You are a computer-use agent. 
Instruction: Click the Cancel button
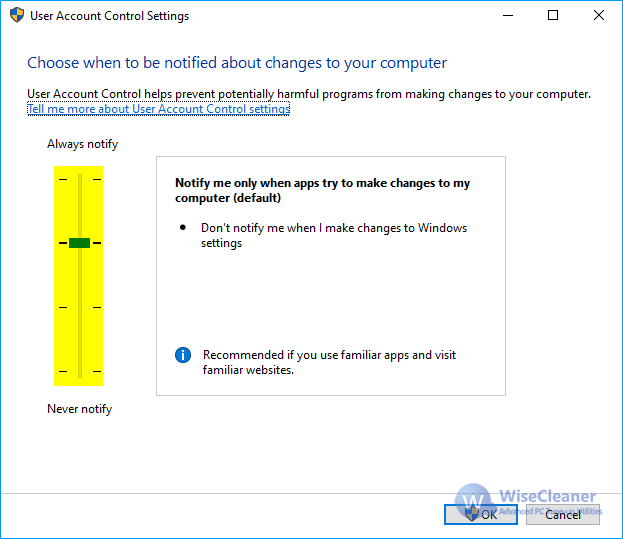click(x=563, y=515)
